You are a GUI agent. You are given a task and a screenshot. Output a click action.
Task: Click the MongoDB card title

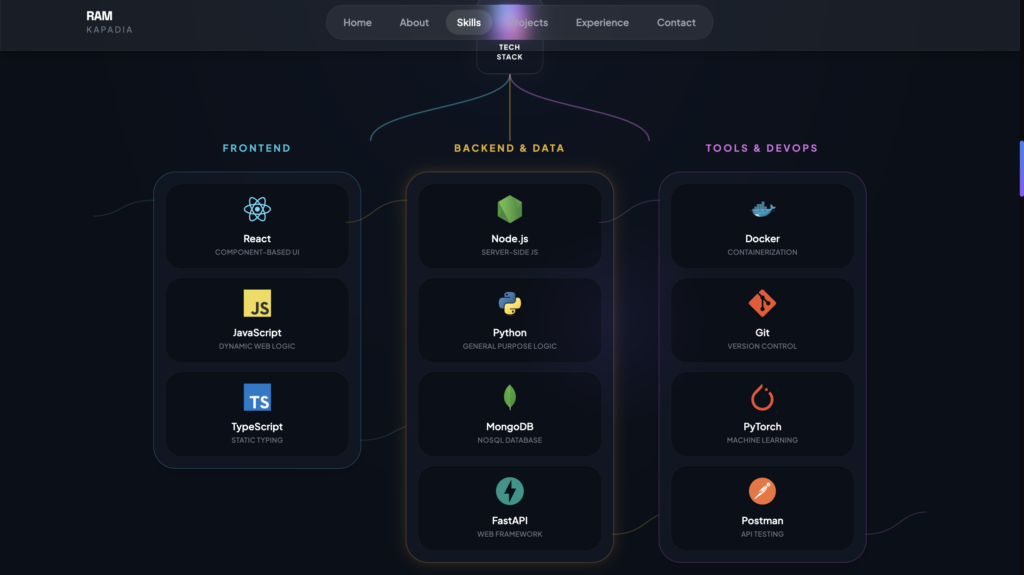(x=509, y=427)
